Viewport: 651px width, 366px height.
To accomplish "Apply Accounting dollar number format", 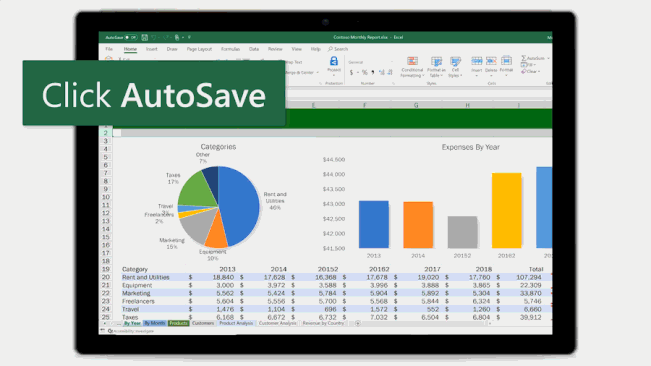I will click(351, 73).
